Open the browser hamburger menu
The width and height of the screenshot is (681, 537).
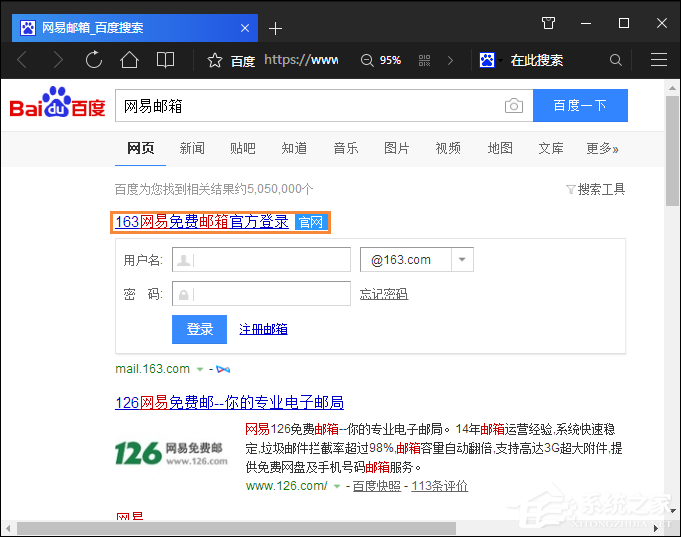(658, 60)
